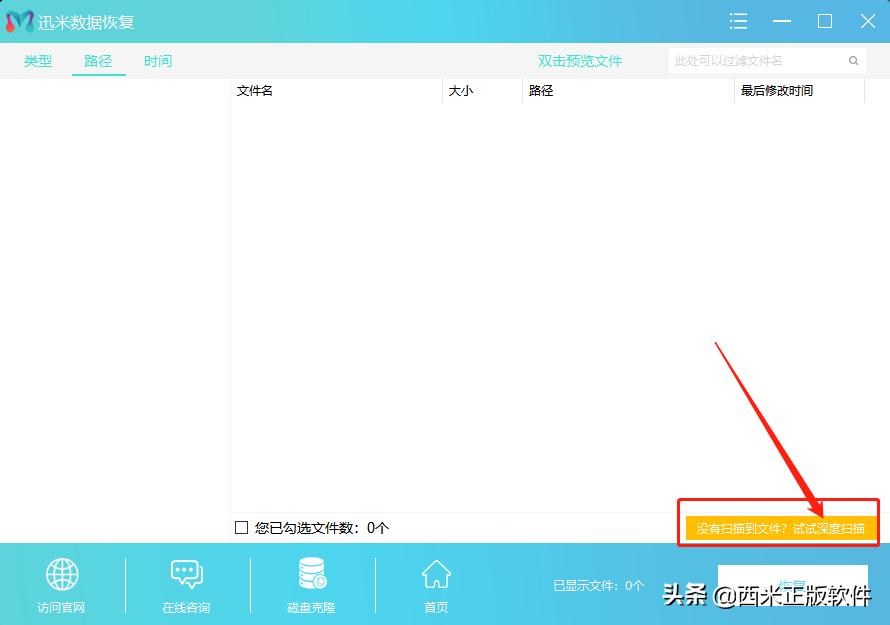Enable select-all files checkbox at bottom
This screenshot has width=890, height=625.
tap(240, 527)
